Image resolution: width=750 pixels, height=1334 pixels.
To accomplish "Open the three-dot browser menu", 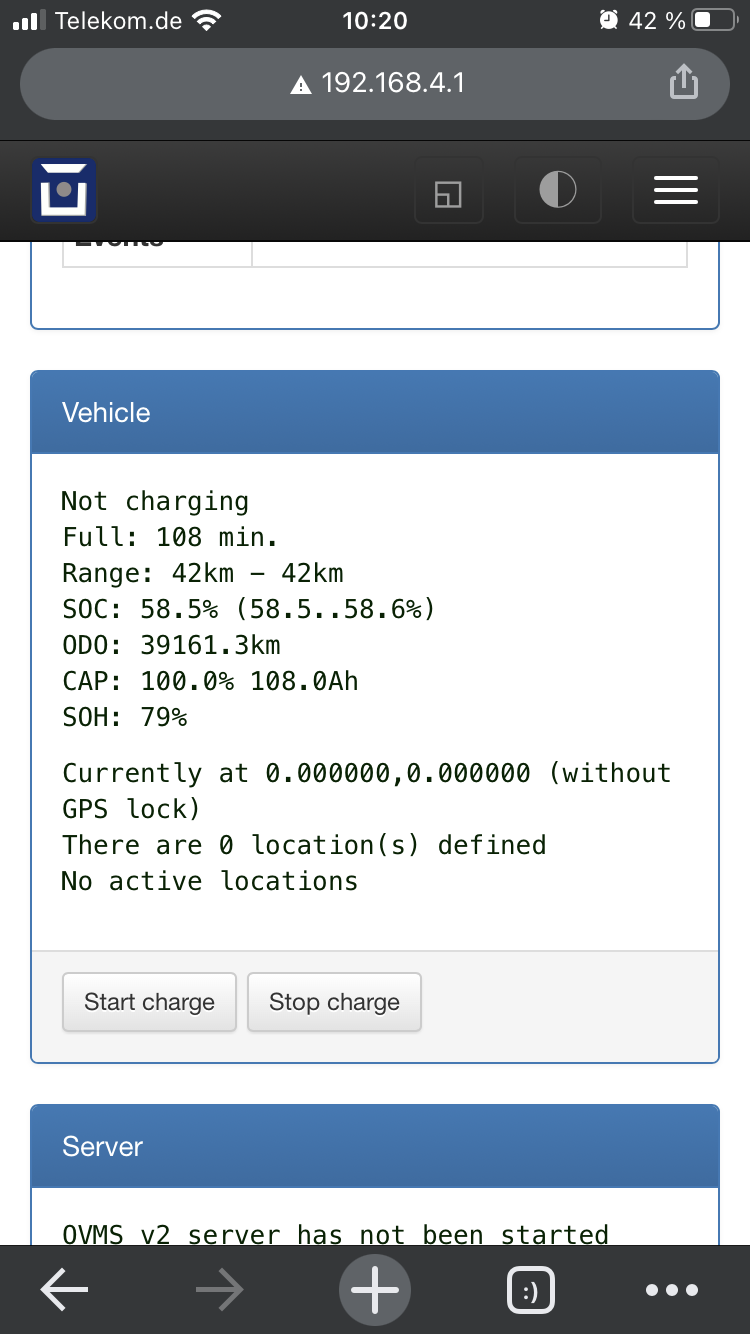I will tap(672, 1290).
